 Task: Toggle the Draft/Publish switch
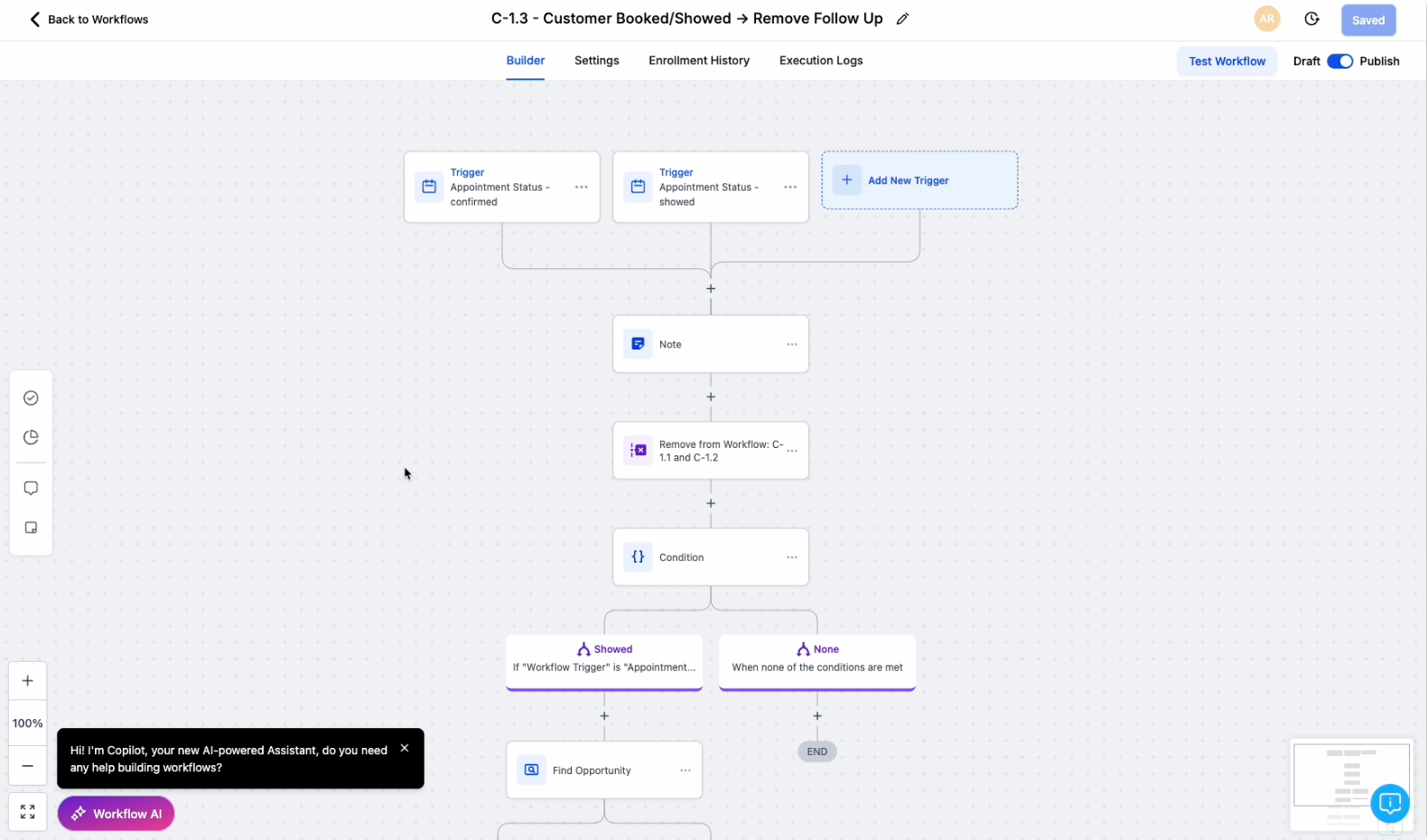pyautogui.click(x=1339, y=61)
